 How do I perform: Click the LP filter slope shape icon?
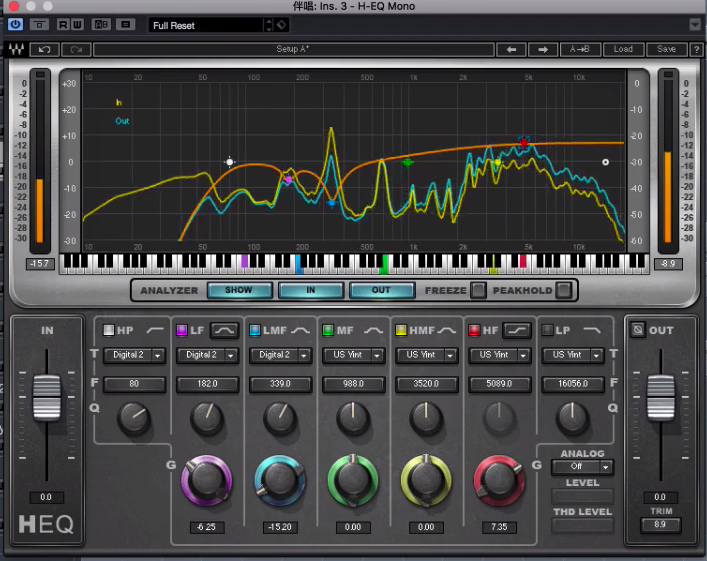click(592, 331)
